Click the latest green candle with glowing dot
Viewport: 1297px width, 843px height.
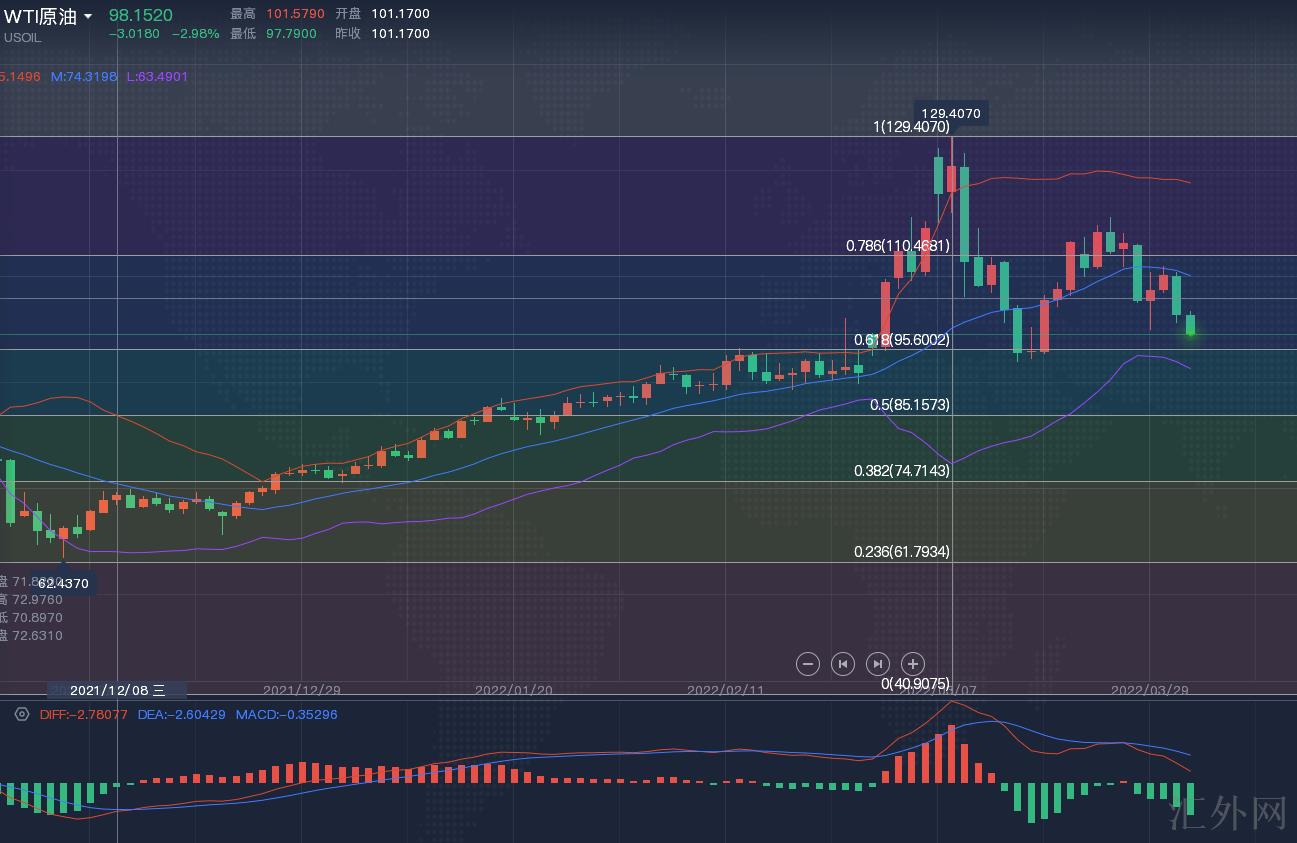pyautogui.click(x=1190, y=325)
